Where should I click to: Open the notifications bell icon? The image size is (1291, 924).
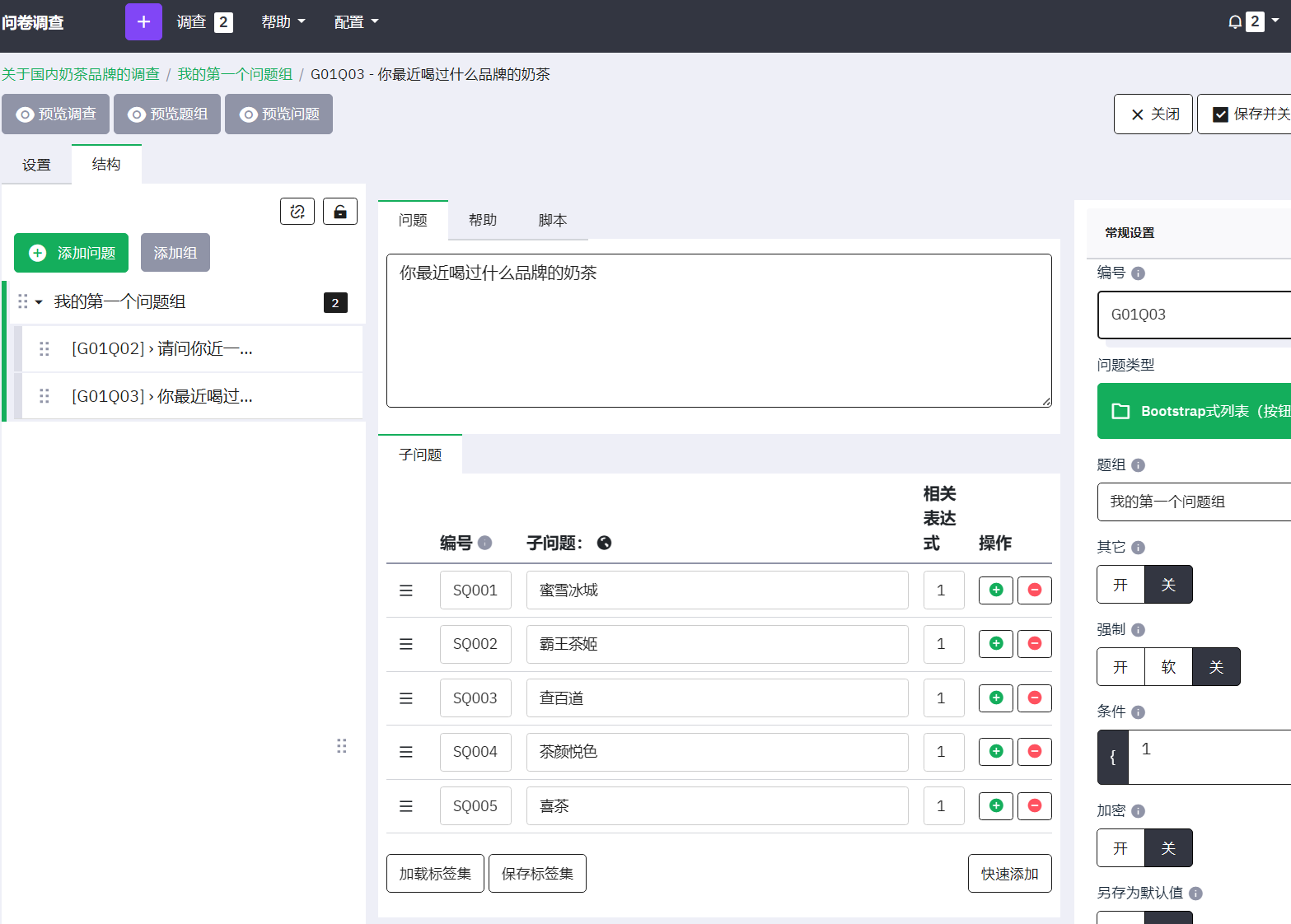[1234, 22]
